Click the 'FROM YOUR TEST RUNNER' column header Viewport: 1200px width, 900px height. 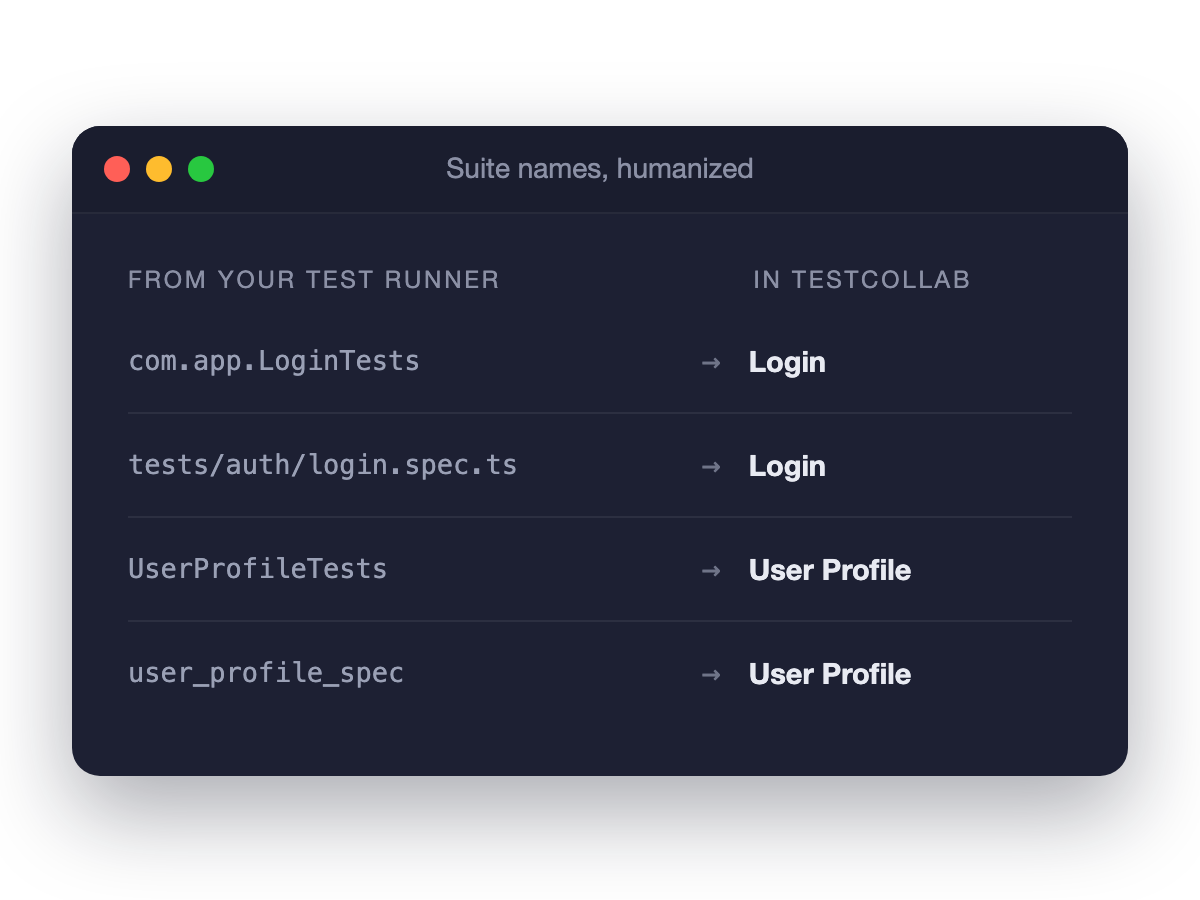point(314,280)
